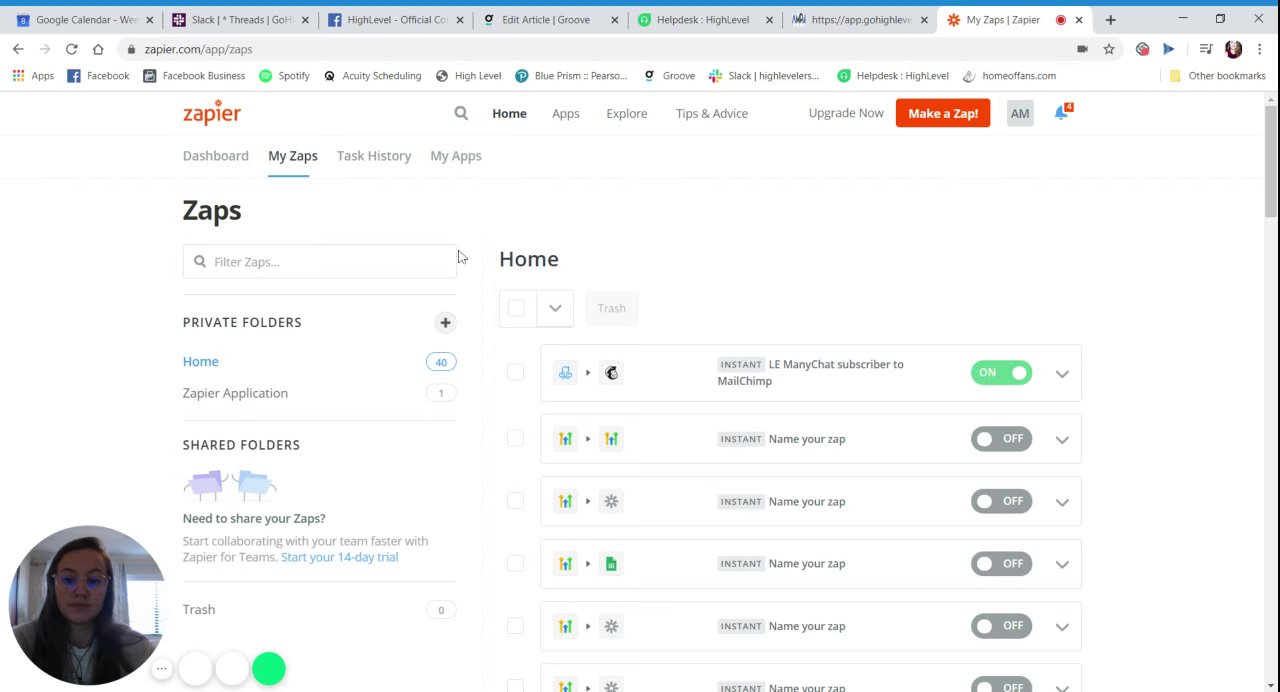Select the Home private folder
This screenshot has height=692, width=1280.
click(201, 361)
